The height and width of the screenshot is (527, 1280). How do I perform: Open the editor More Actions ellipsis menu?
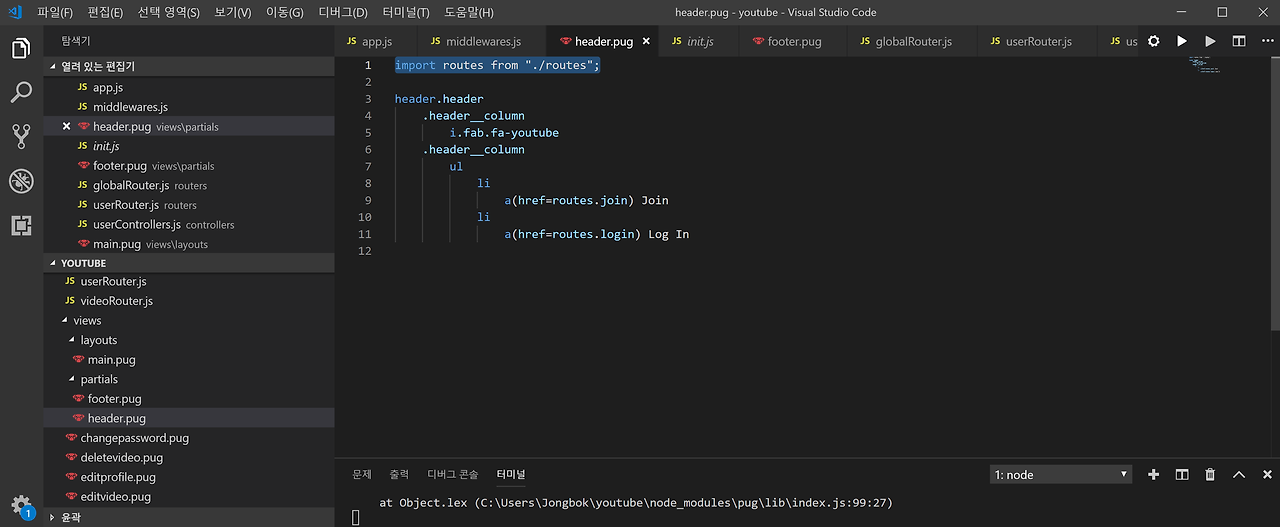pyautogui.click(x=1266, y=42)
